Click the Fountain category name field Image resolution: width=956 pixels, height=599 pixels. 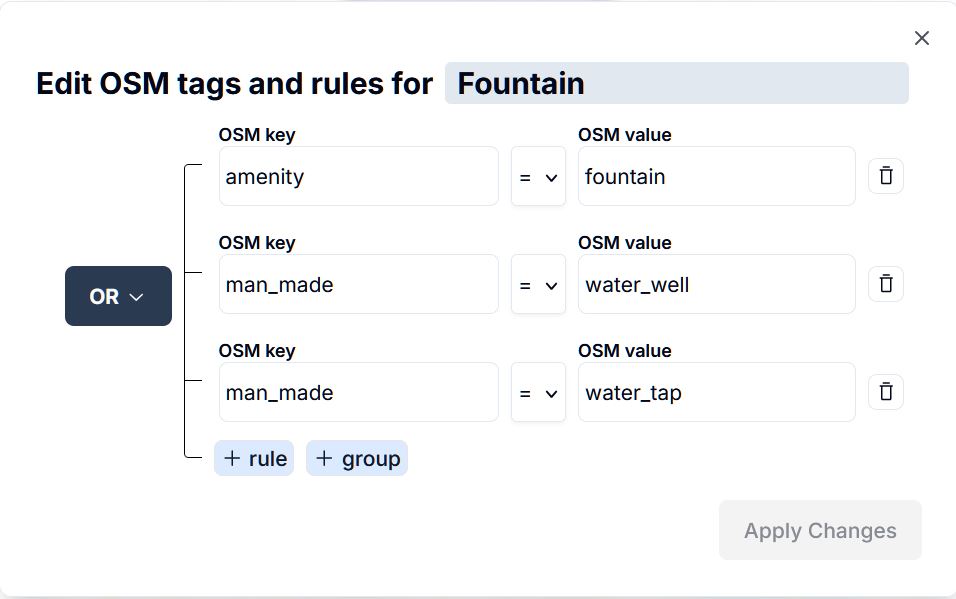click(676, 83)
